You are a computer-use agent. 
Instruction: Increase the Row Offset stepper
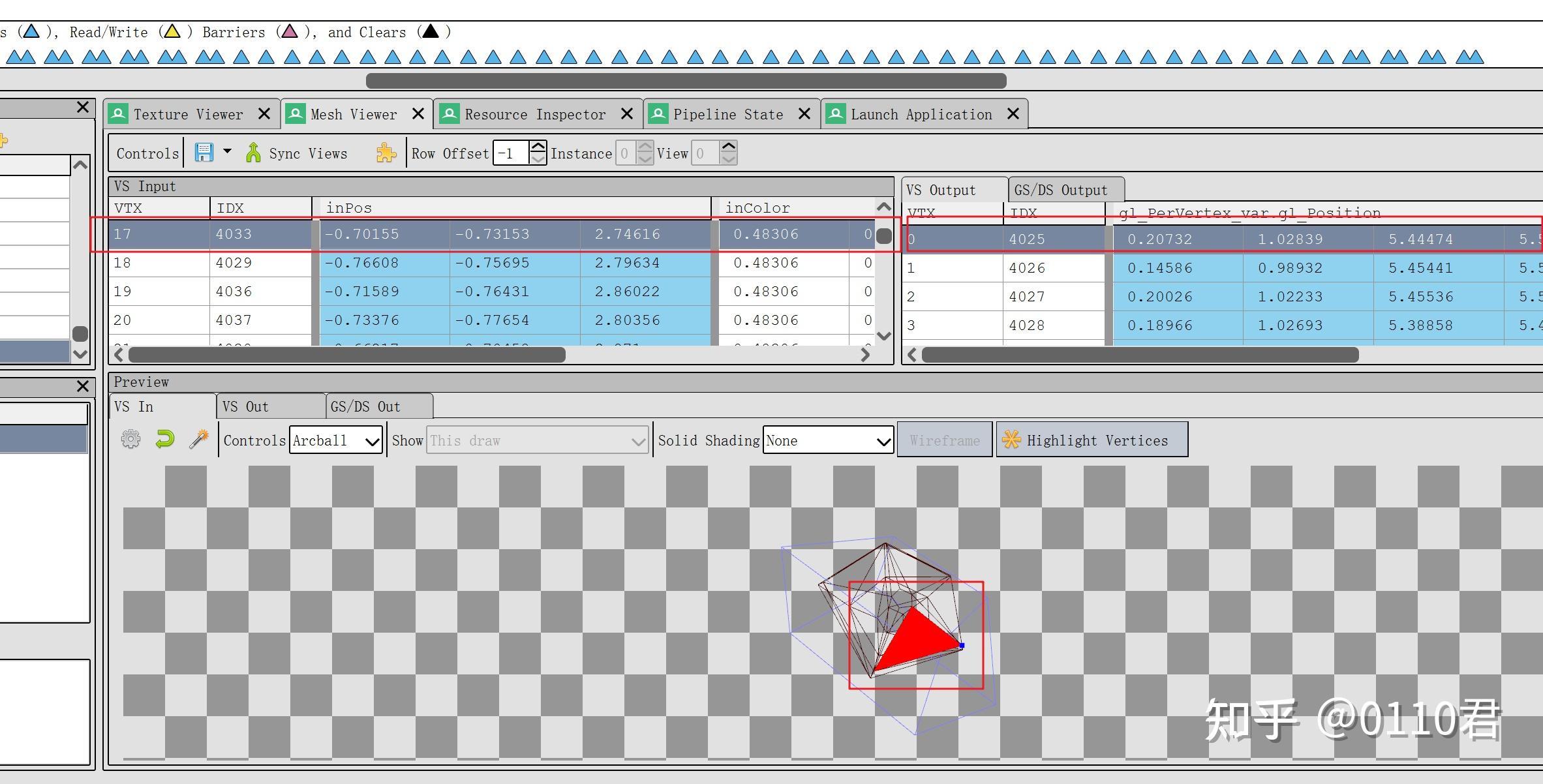tap(538, 147)
